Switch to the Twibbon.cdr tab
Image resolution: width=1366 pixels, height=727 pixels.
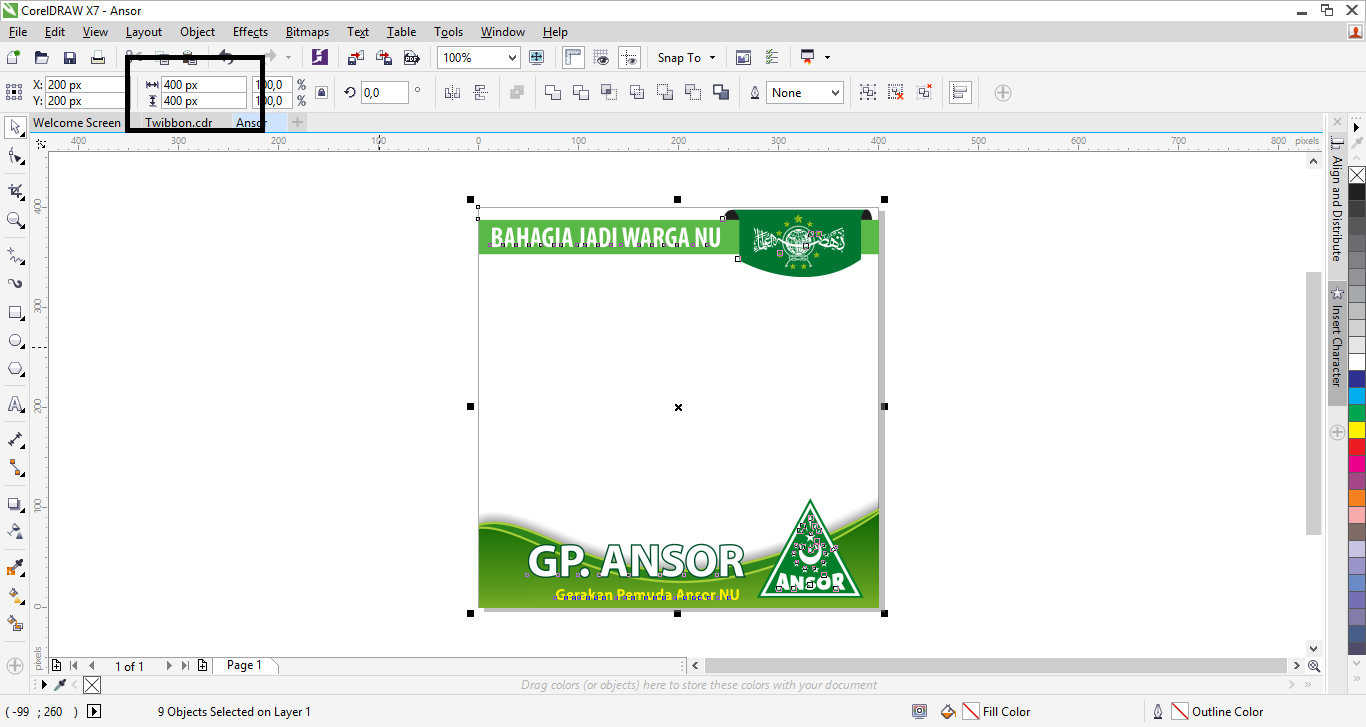(x=179, y=123)
